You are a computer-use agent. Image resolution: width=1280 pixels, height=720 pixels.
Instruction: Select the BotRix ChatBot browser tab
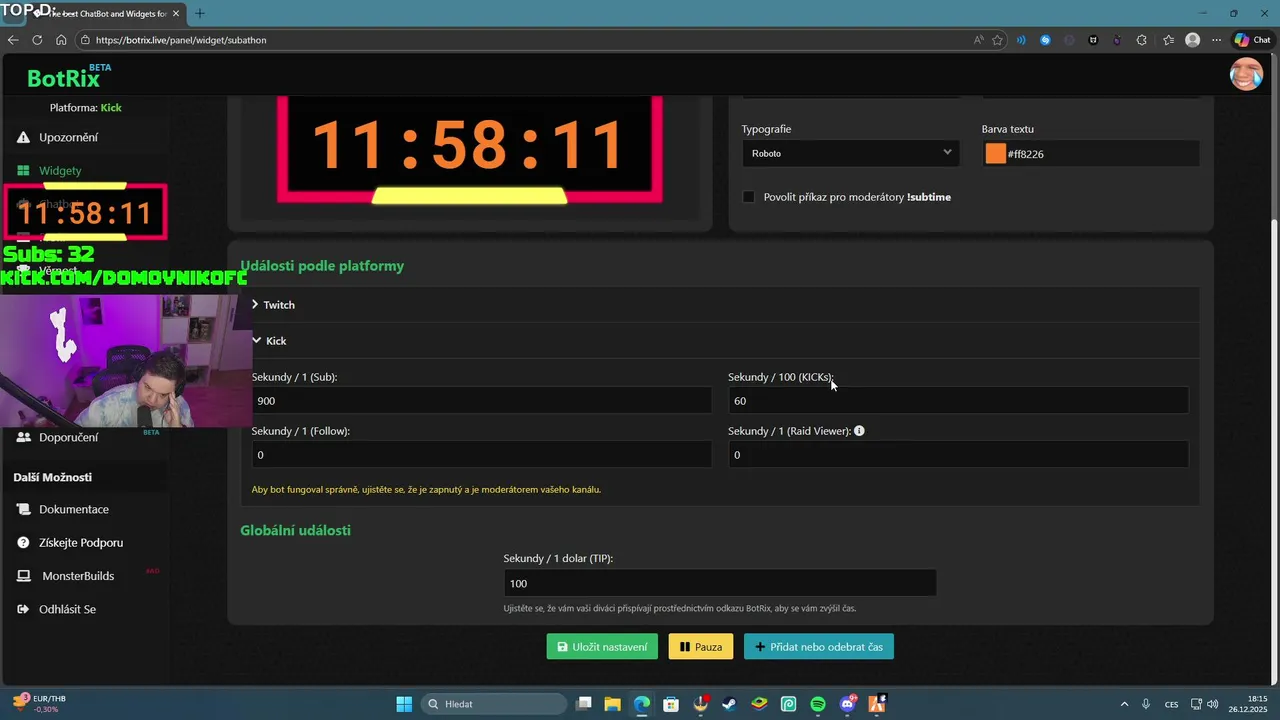coord(105,13)
